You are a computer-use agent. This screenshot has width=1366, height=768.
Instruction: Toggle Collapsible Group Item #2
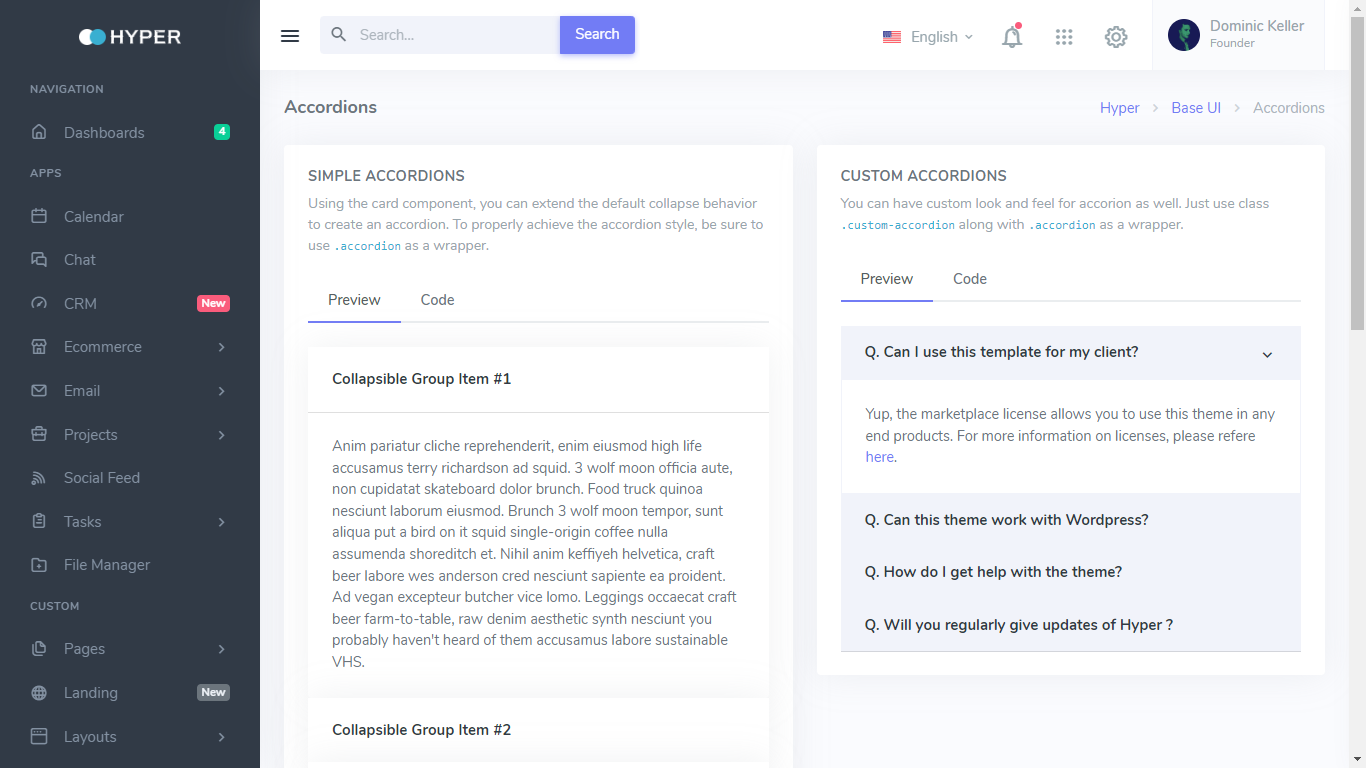tap(421, 730)
